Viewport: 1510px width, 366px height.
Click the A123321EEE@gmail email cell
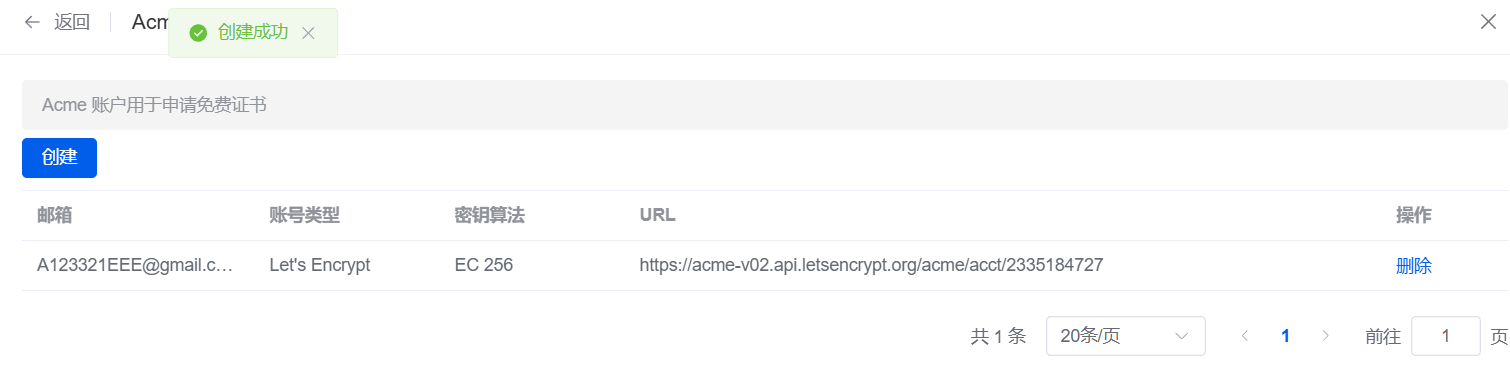click(x=135, y=265)
